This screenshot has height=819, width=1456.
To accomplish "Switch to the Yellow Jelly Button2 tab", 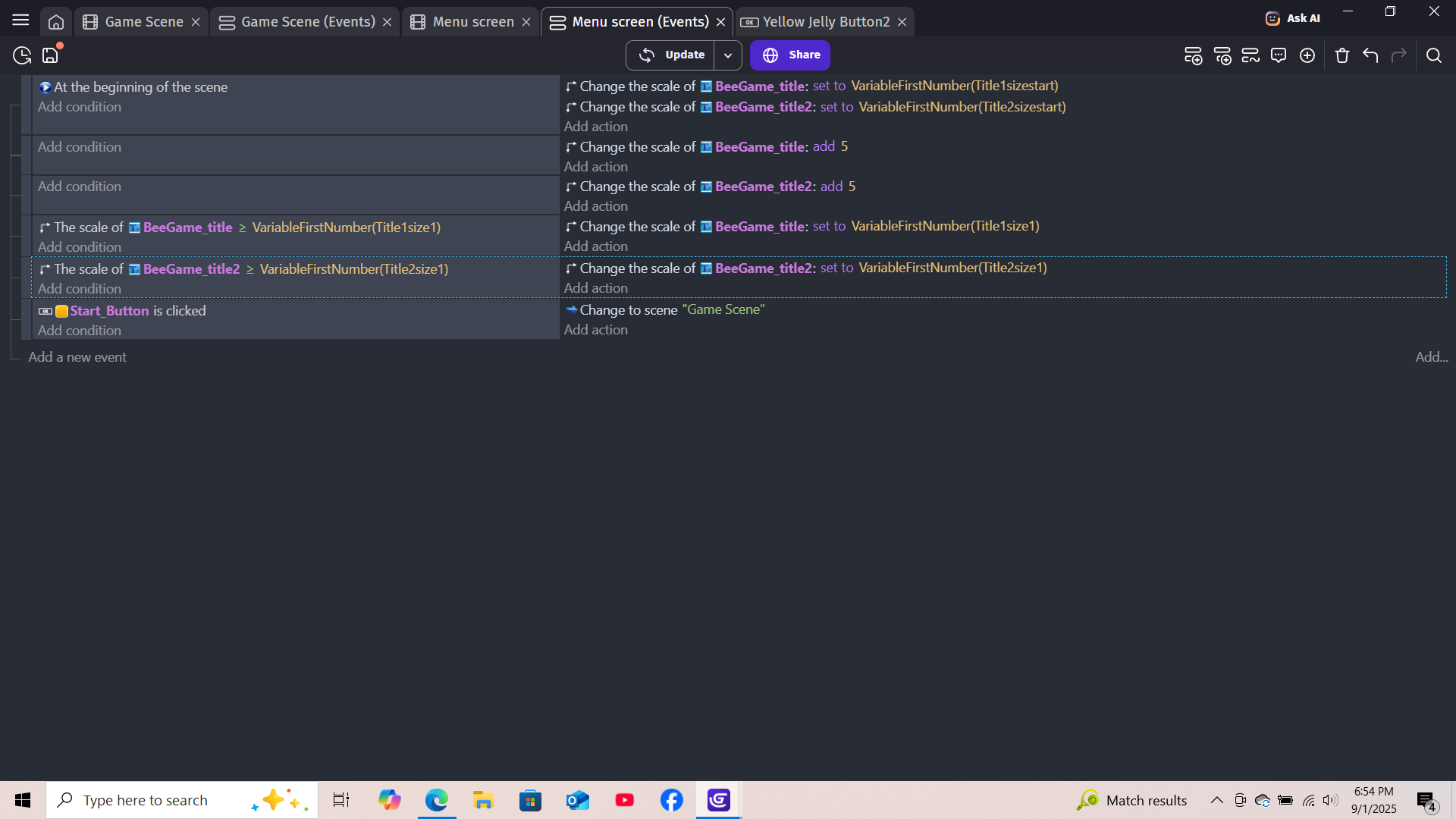I will pos(825,22).
